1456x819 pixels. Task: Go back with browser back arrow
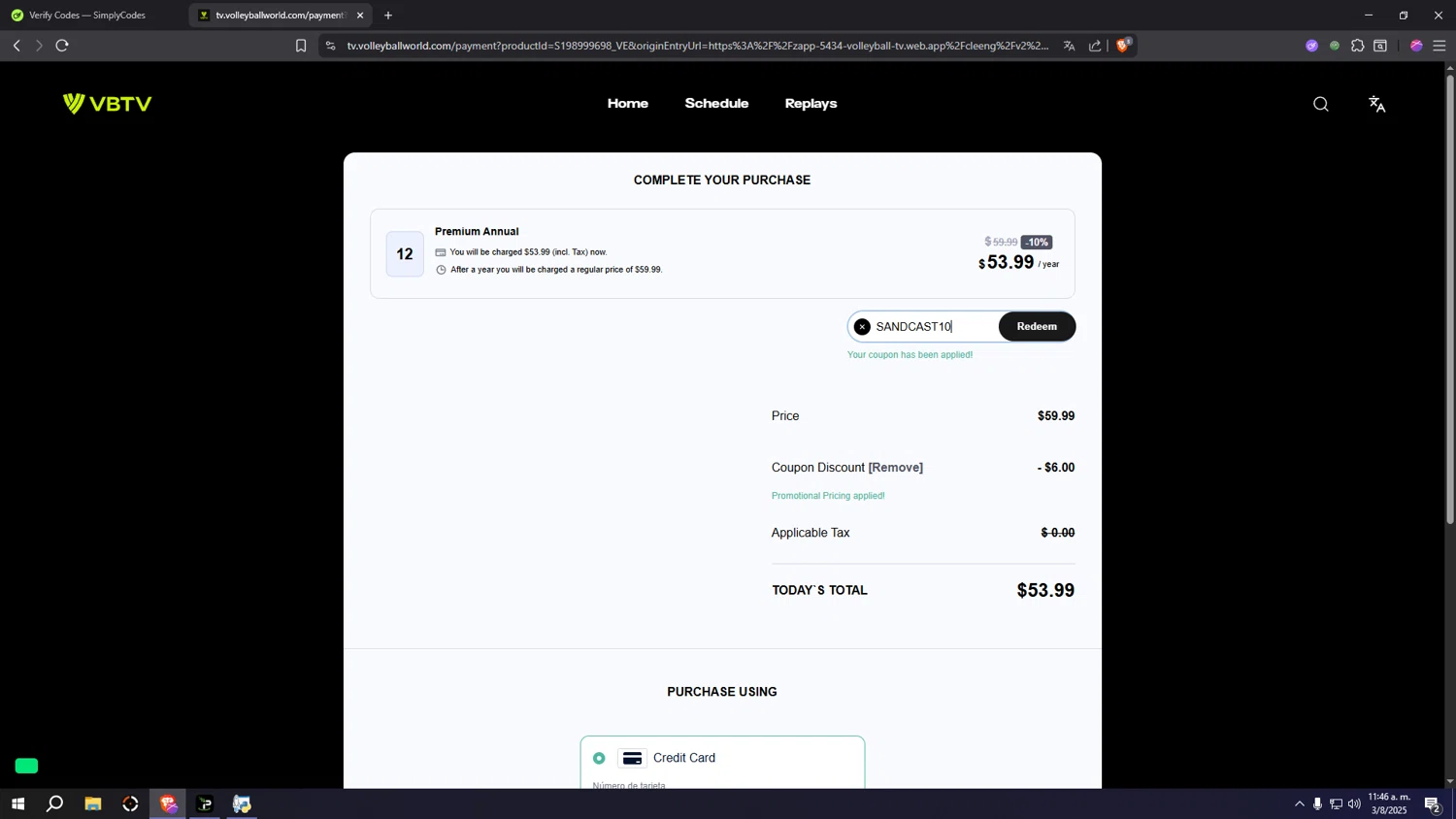17,46
